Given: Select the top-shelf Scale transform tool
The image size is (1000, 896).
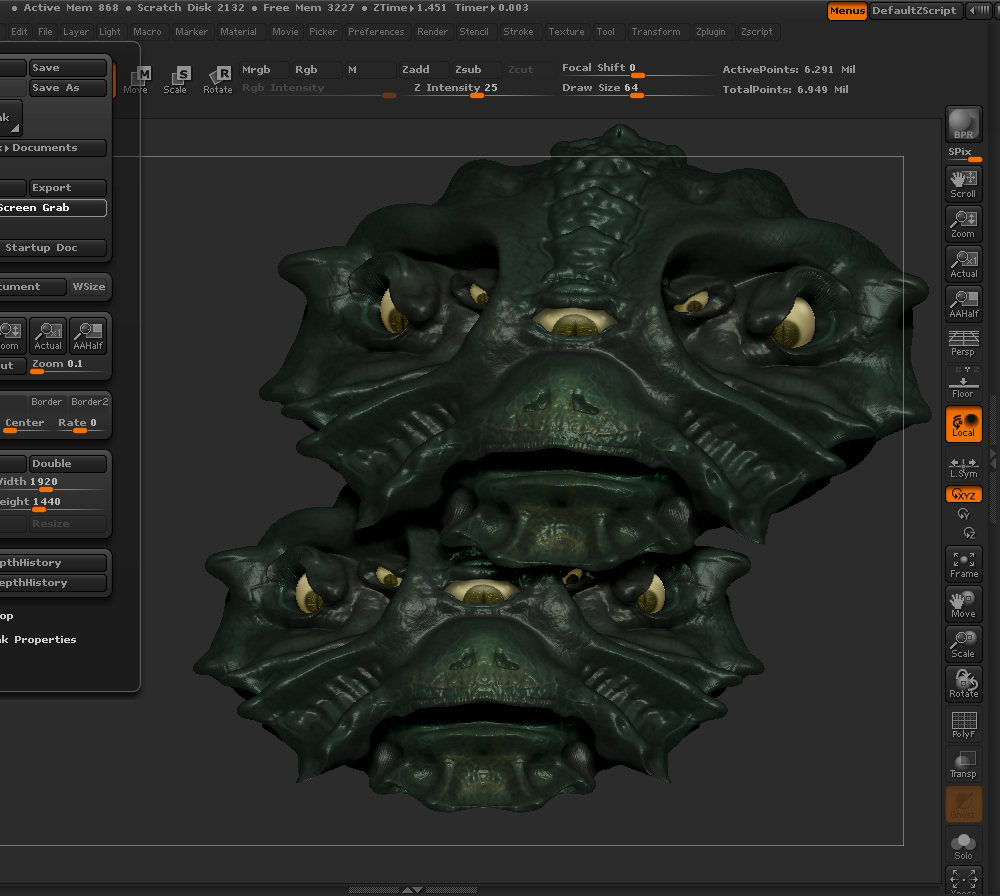Looking at the screenshot, I should click(175, 80).
